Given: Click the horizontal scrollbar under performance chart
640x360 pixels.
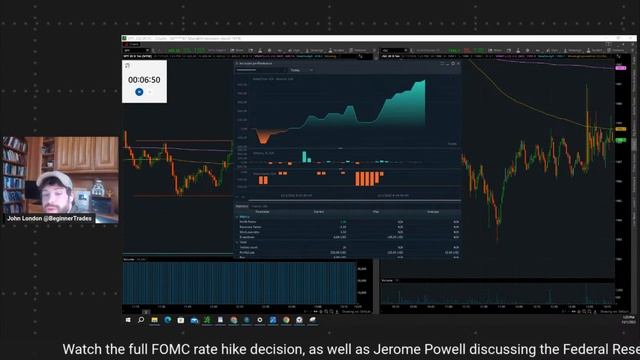Looking at the screenshot, I should 354,200.
